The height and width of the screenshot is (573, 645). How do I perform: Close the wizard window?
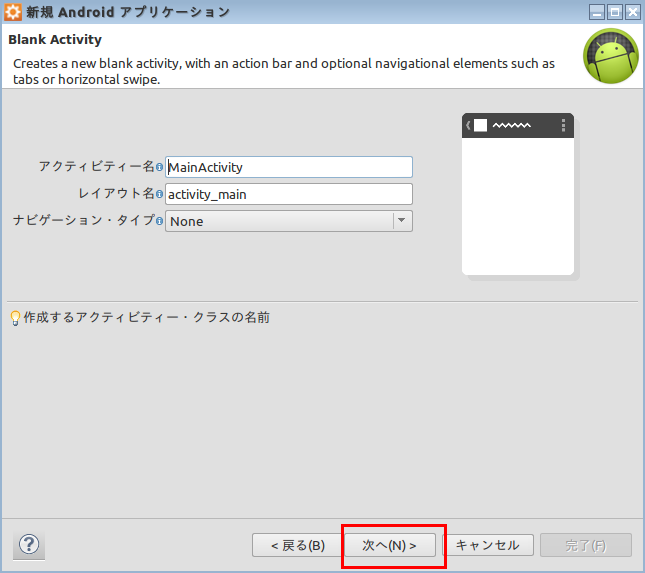coord(633,12)
